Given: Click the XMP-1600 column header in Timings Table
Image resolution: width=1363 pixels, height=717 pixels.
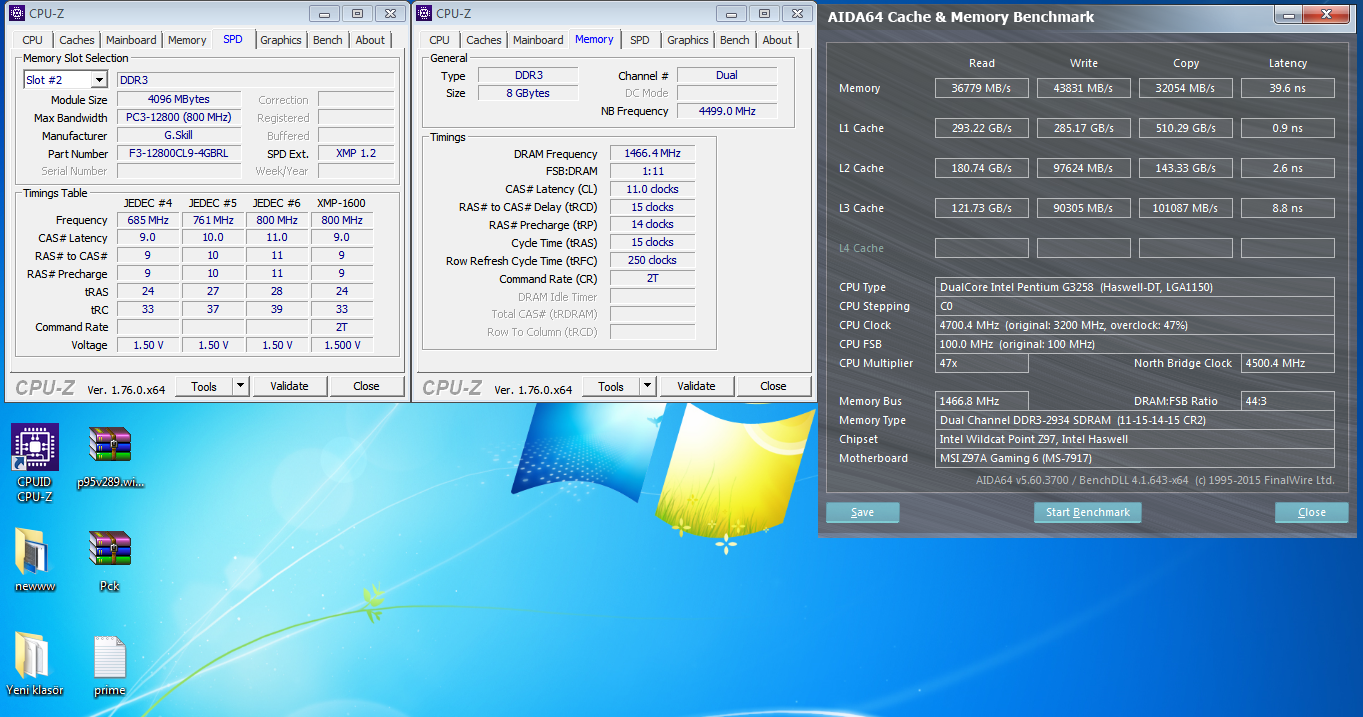Looking at the screenshot, I should [x=341, y=203].
